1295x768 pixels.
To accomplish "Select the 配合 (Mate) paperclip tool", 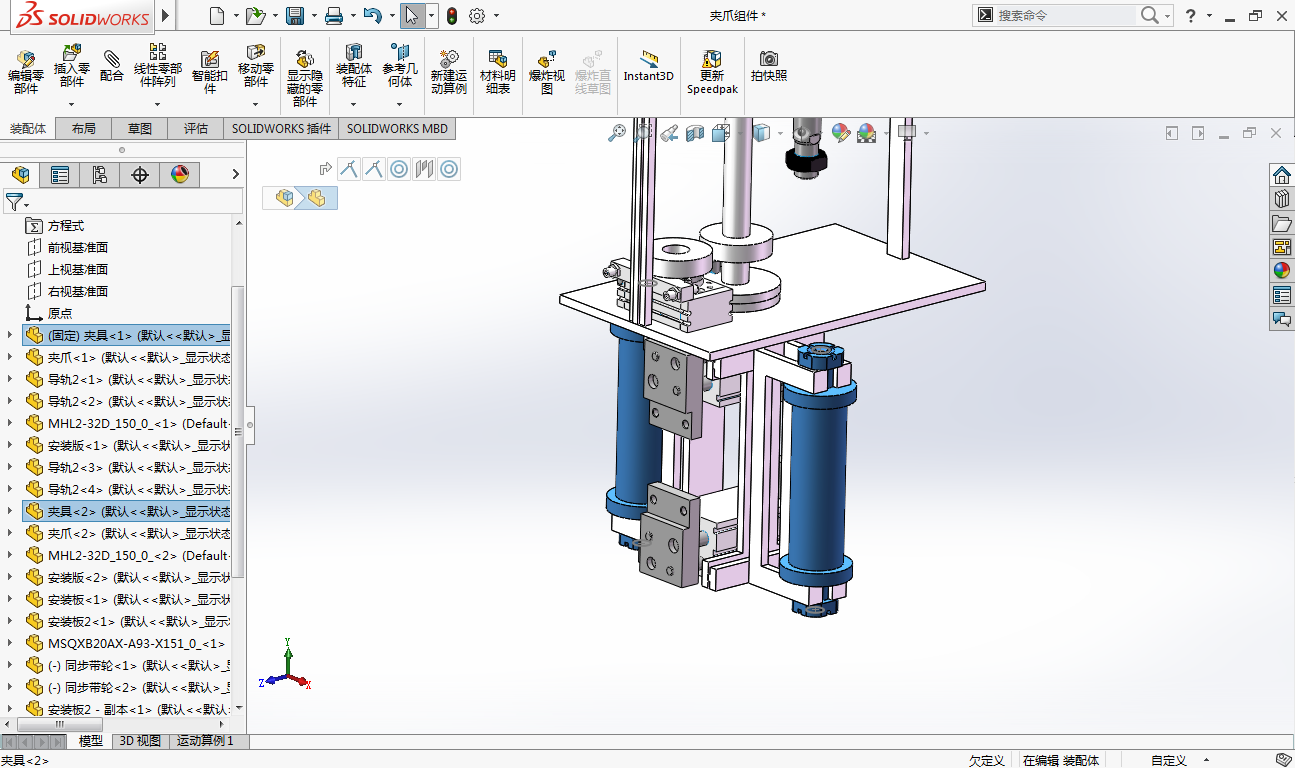I will click(112, 66).
